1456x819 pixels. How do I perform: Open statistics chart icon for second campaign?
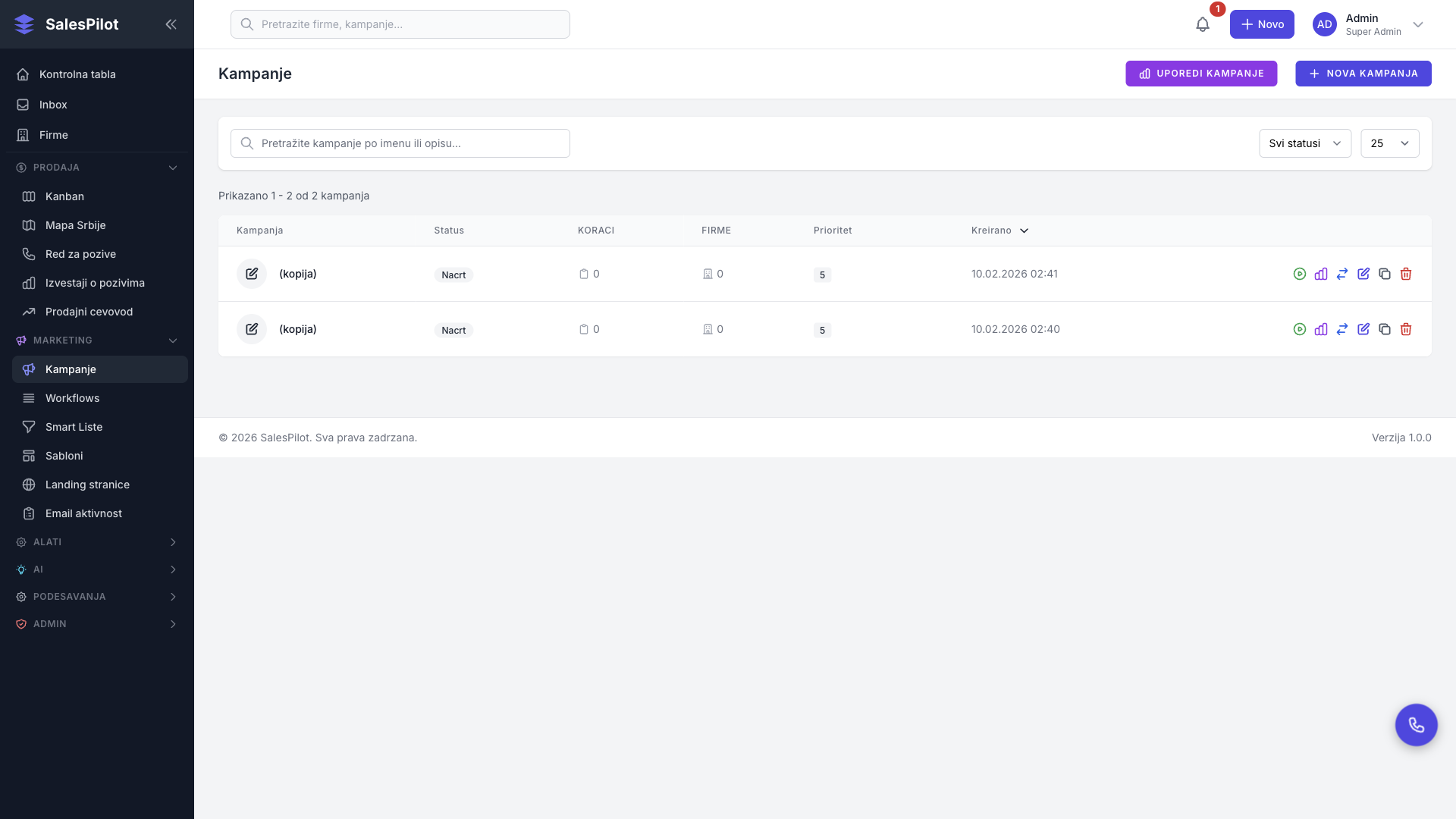1320,329
